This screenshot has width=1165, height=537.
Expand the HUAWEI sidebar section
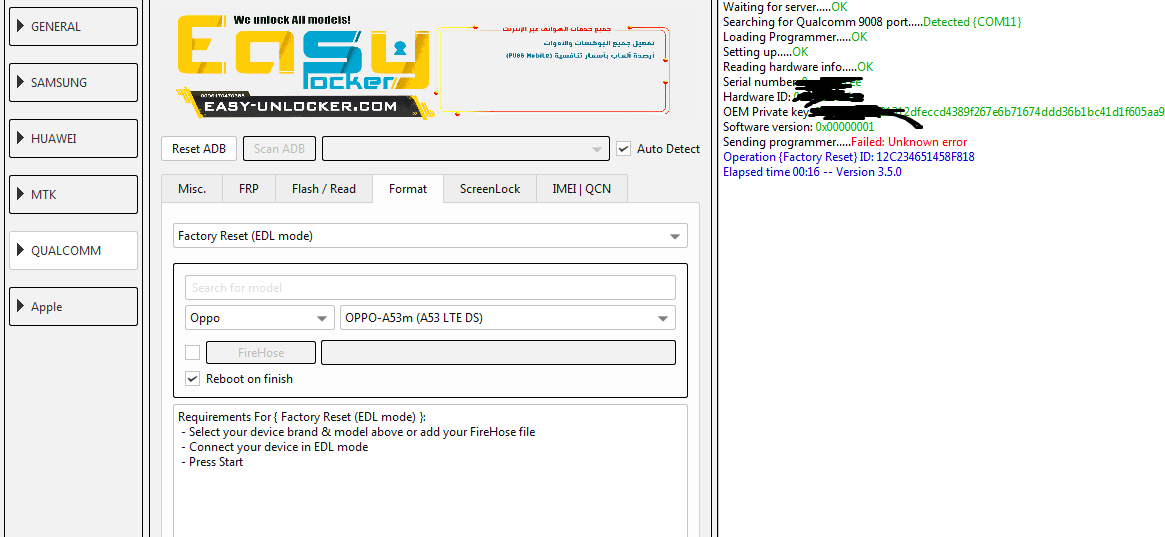(x=73, y=138)
